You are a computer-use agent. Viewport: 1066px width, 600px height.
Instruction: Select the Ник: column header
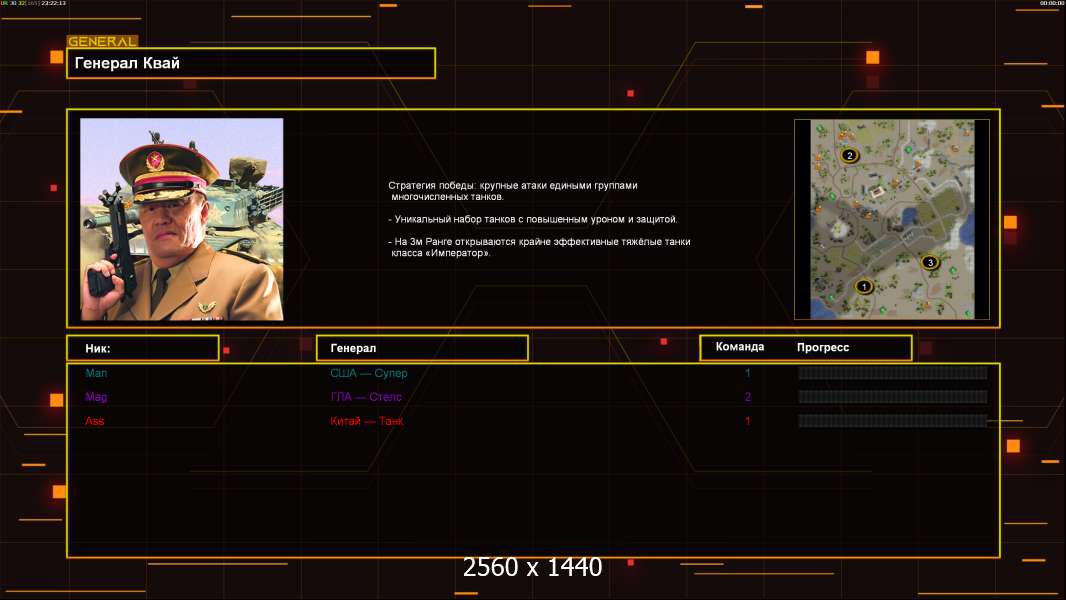coord(142,348)
